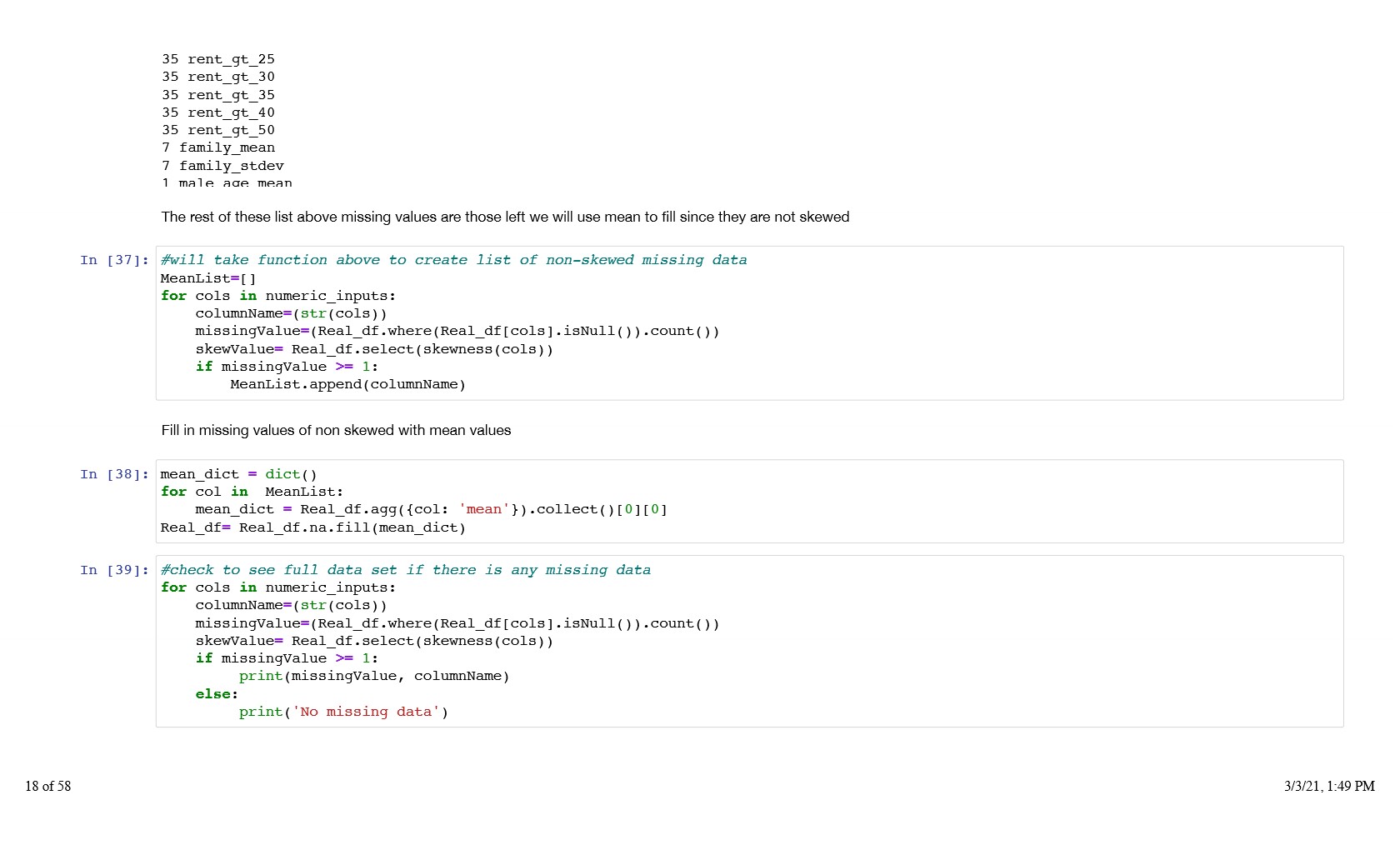The image size is (1400, 850).
Task: Click the print(missingValue, columnName) line
Action: 373,676
